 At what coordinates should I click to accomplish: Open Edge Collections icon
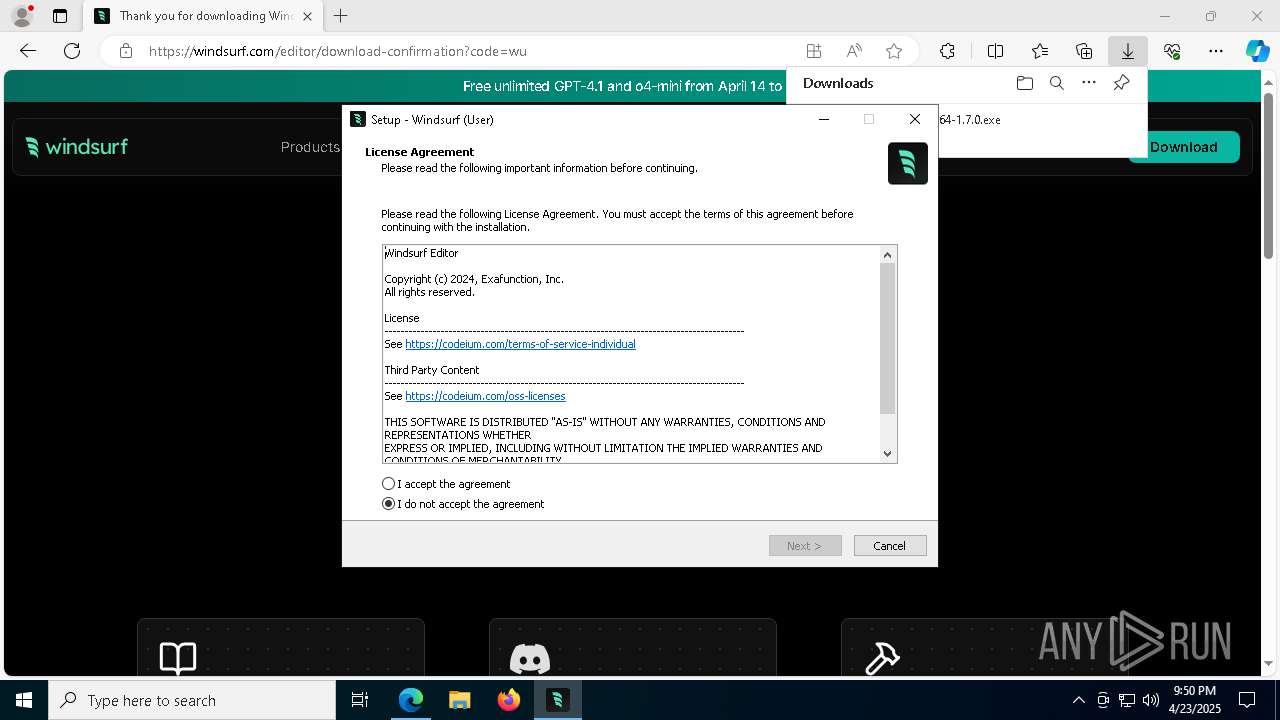(x=1084, y=51)
